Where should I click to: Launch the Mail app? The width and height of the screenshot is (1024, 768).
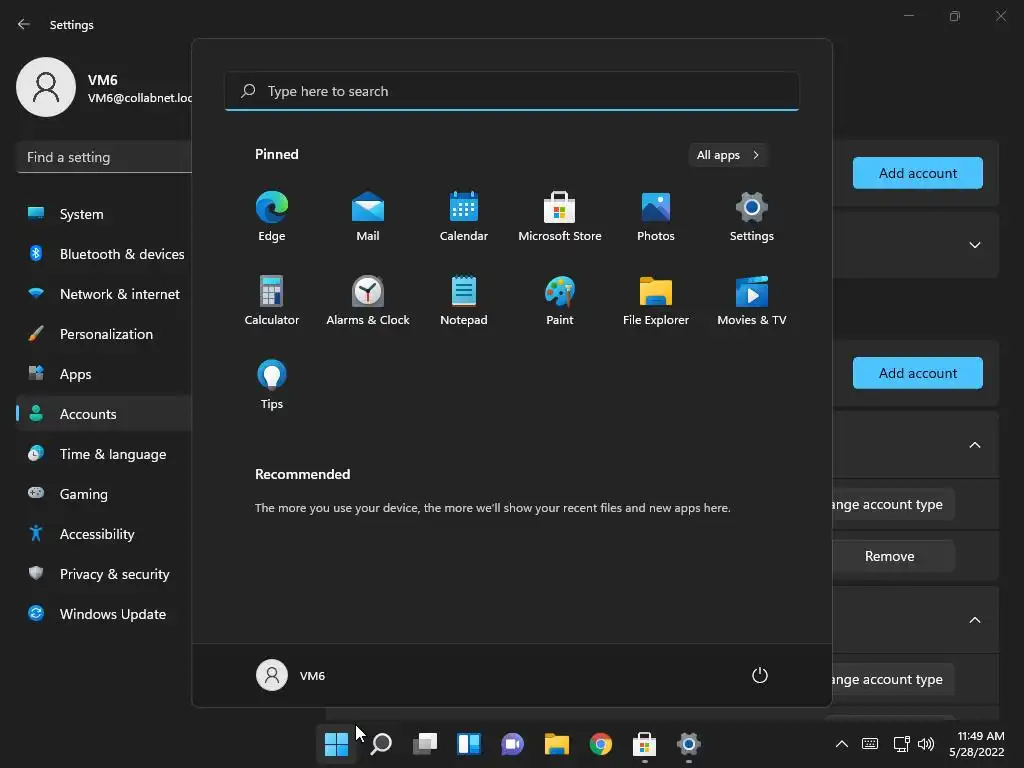click(368, 216)
